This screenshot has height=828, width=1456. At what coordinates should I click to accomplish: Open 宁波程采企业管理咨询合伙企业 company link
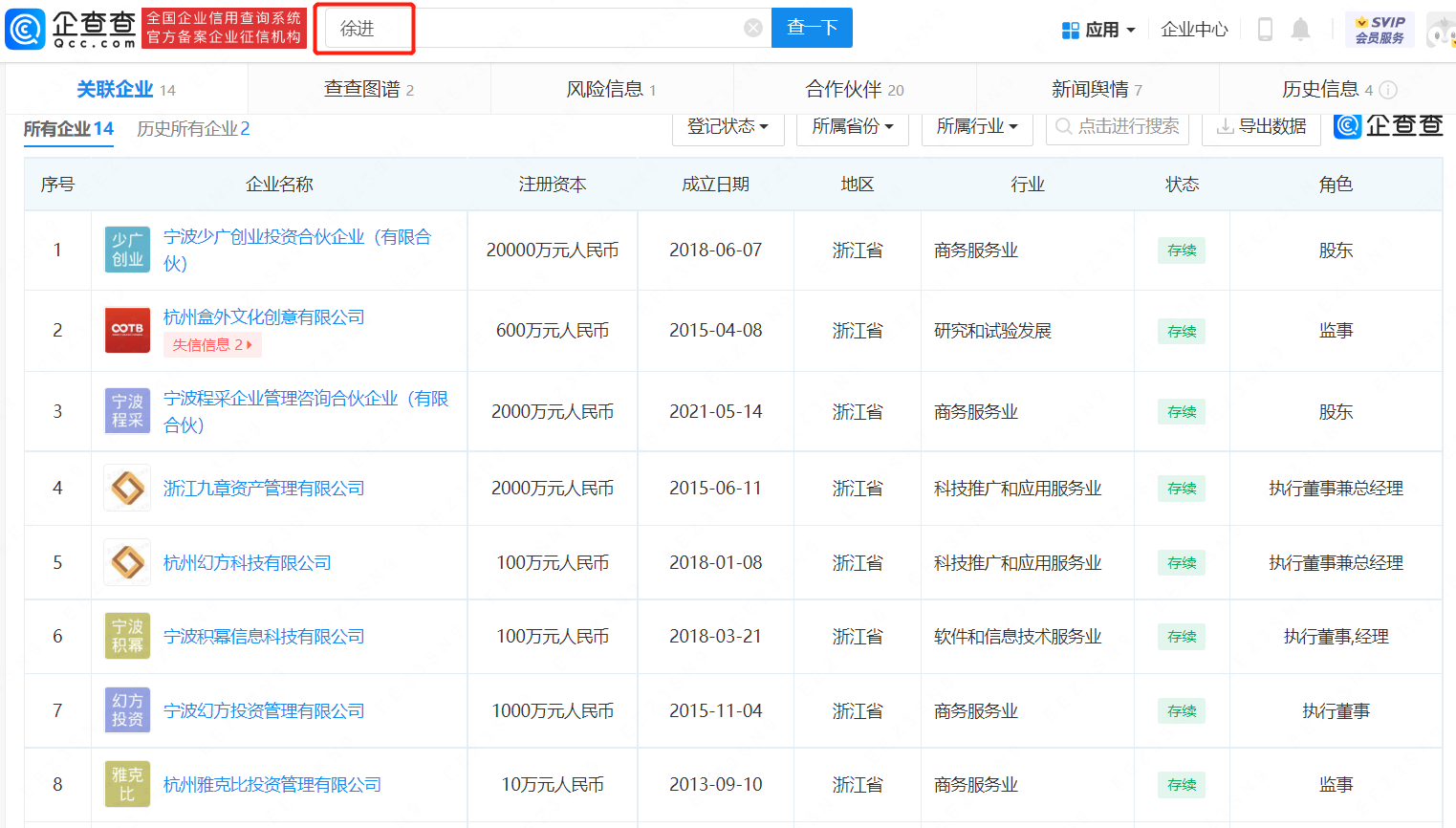(306, 411)
